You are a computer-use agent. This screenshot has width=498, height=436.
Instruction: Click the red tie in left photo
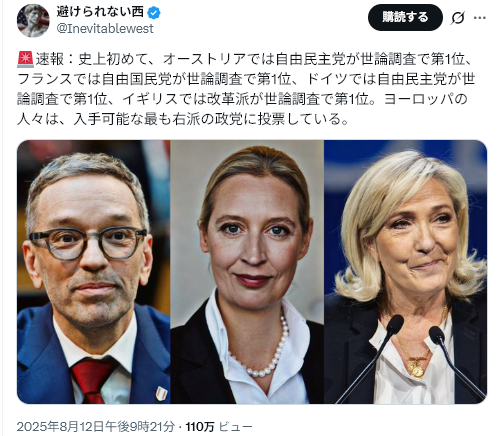(x=91, y=380)
